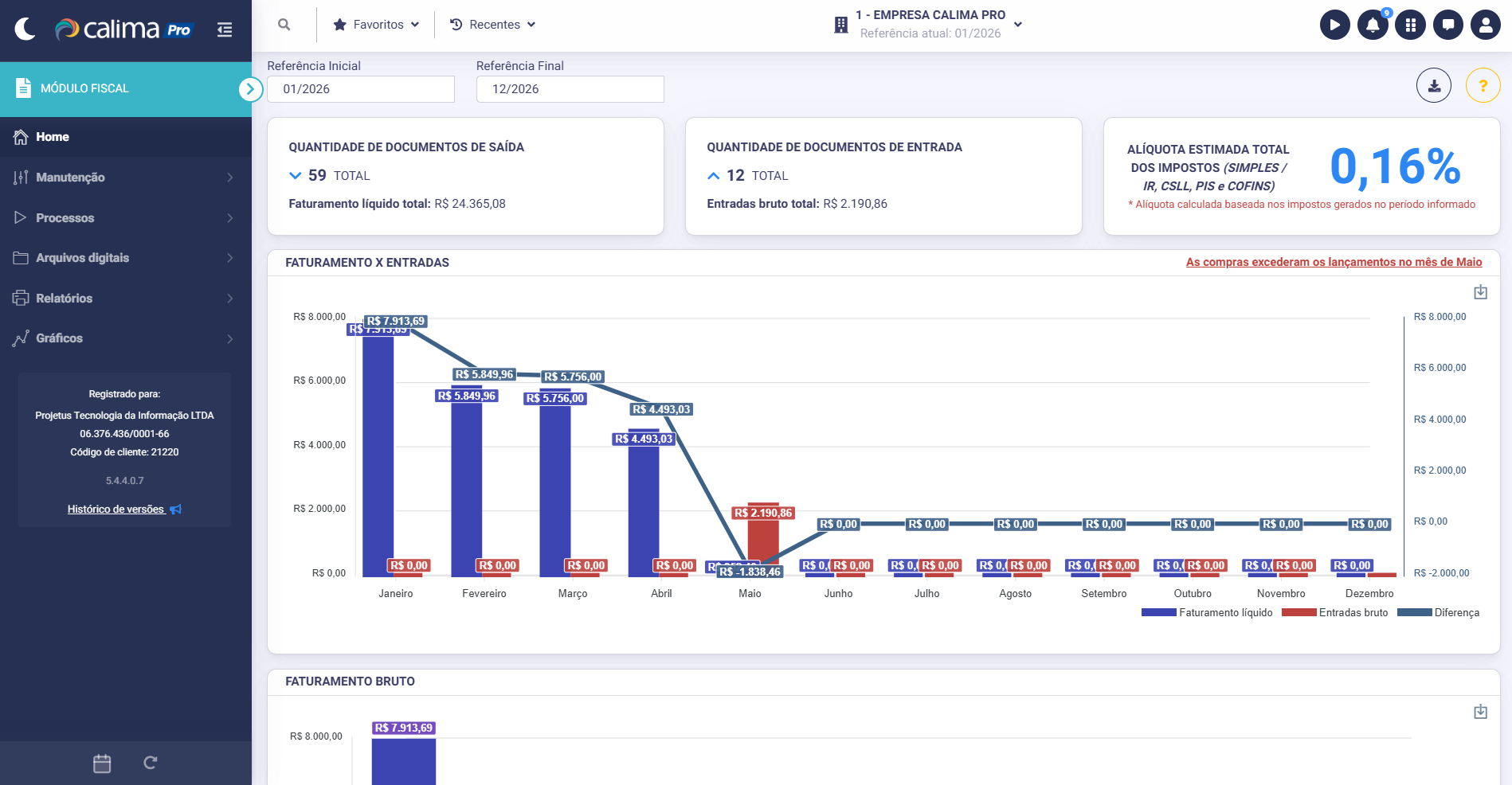The height and width of the screenshot is (785, 1512).
Task: Open notifications bell icon
Action: pyautogui.click(x=1373, y=25)
